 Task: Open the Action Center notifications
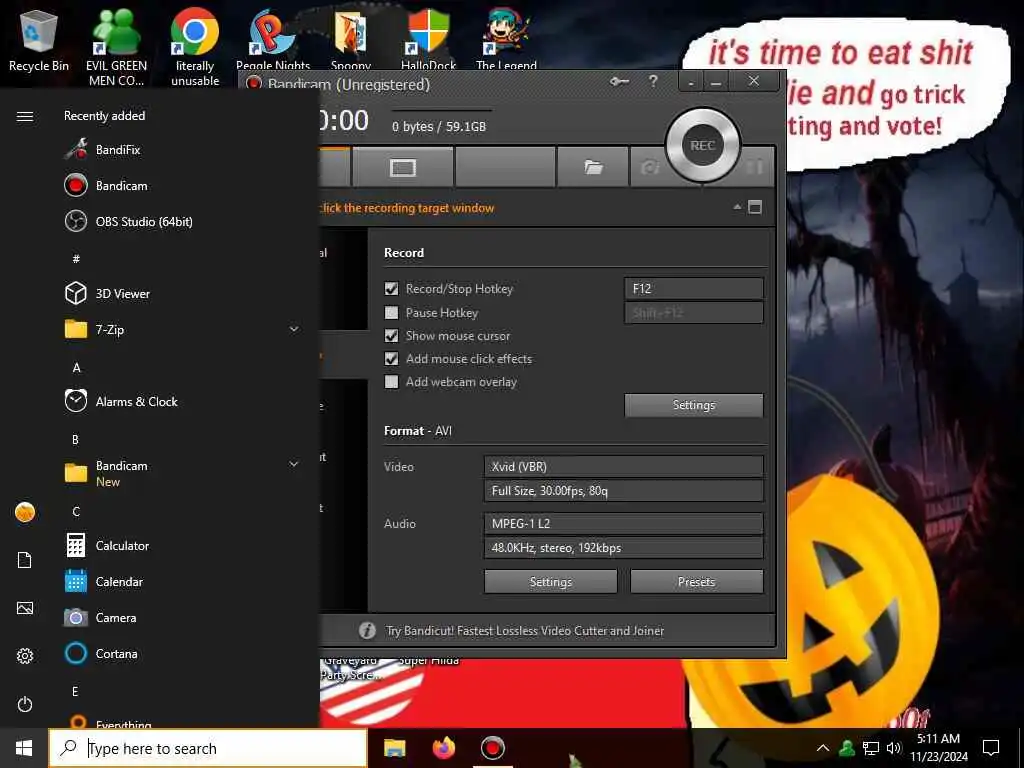[991, 748]
